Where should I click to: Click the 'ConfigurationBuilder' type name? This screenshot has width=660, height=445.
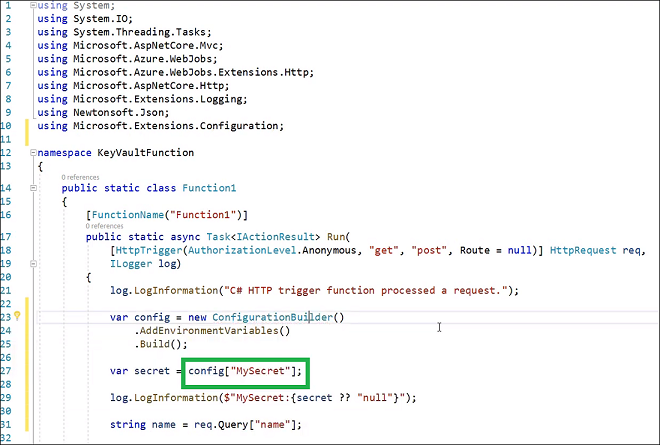click(x=272, y=317)
